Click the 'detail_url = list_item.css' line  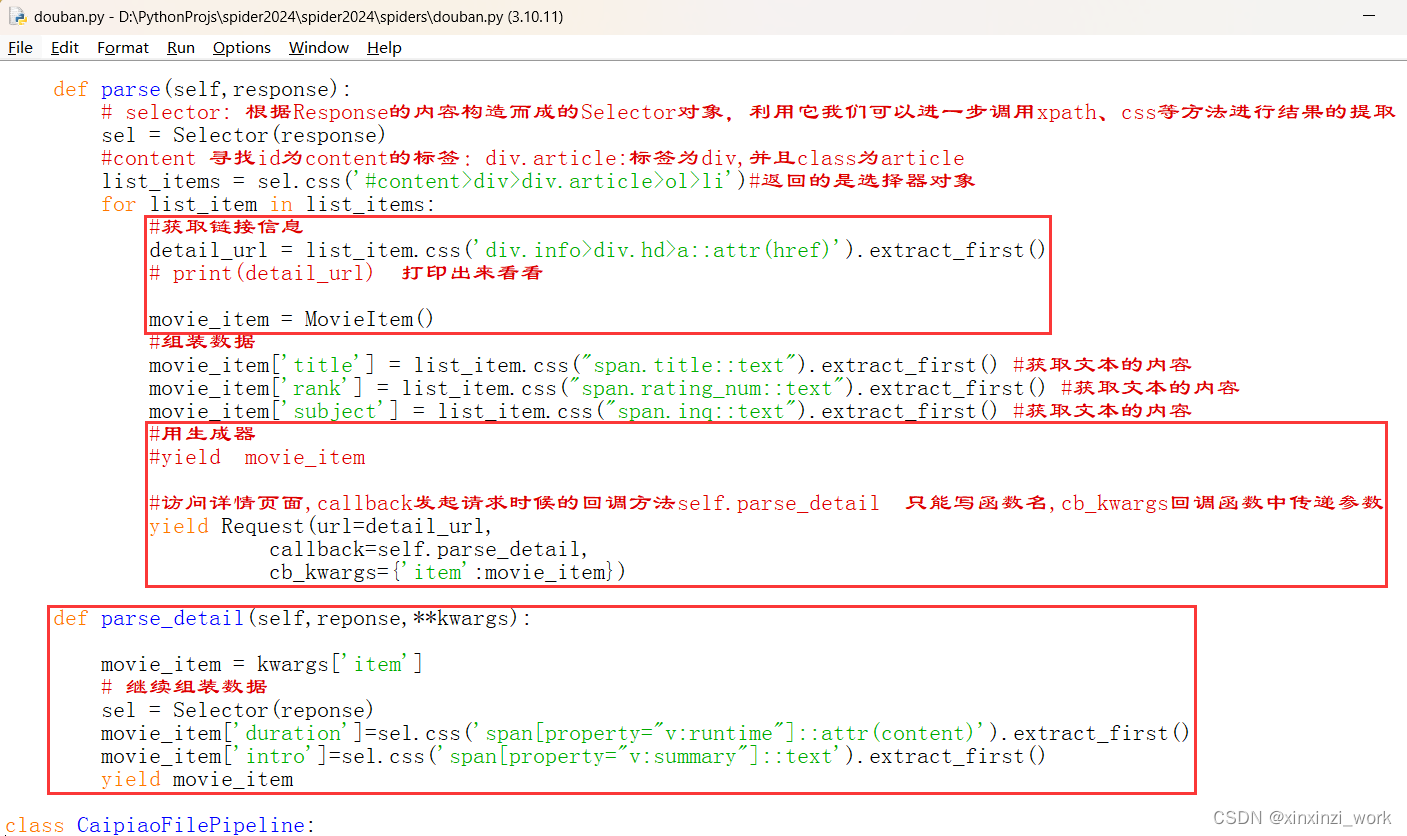[597, 250]
